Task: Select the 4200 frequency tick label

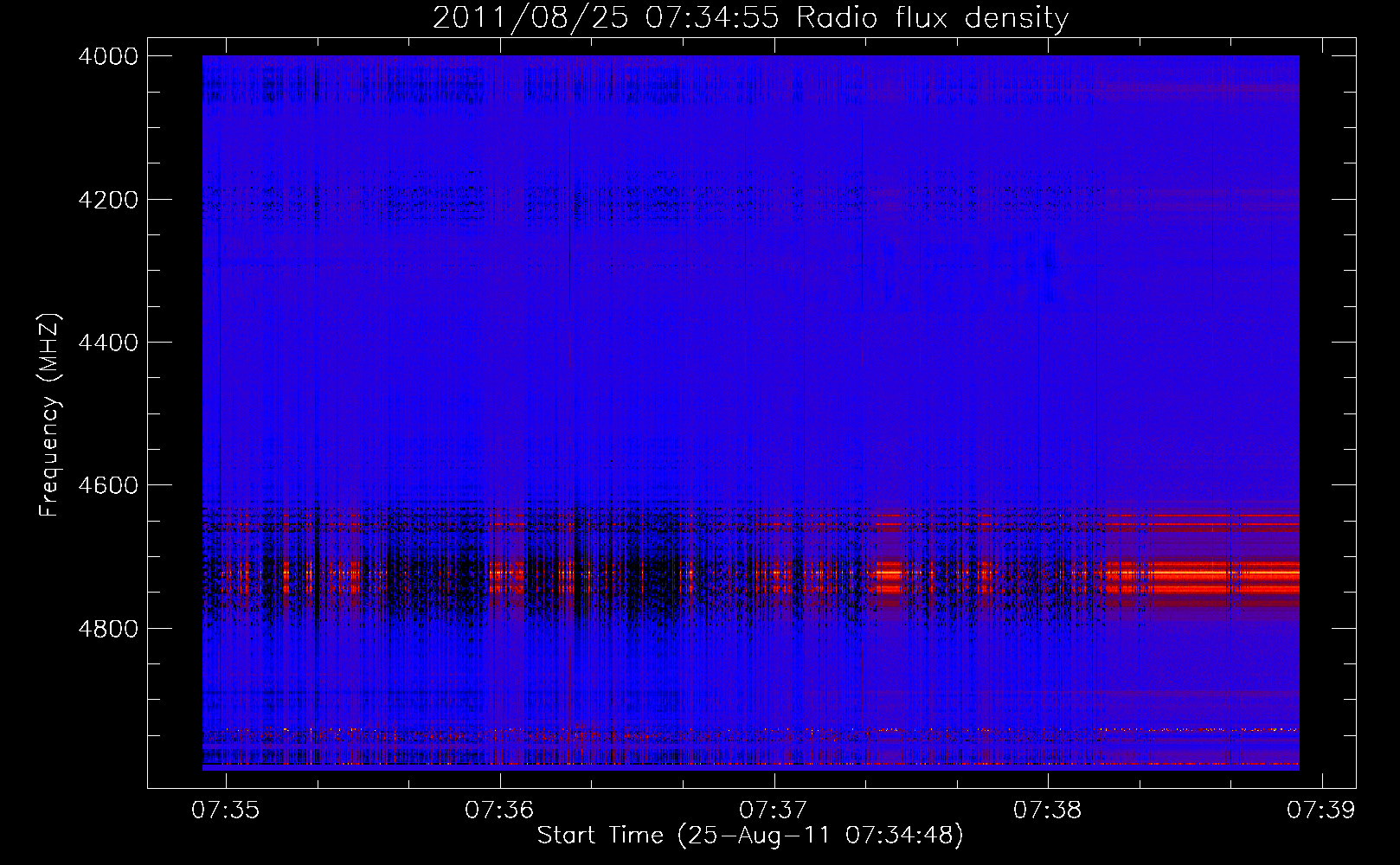Action: pos(108,200)
